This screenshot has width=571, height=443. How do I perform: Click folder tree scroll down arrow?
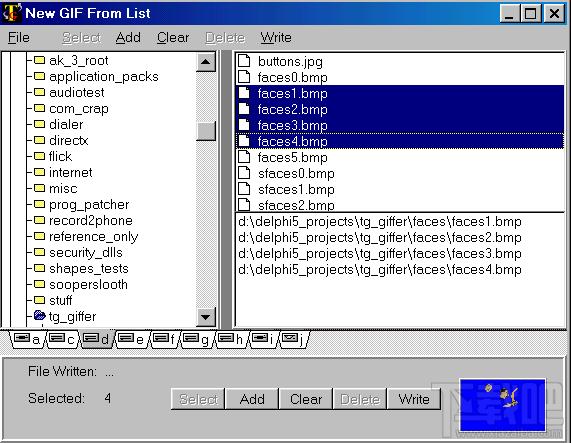coord(205,317)
